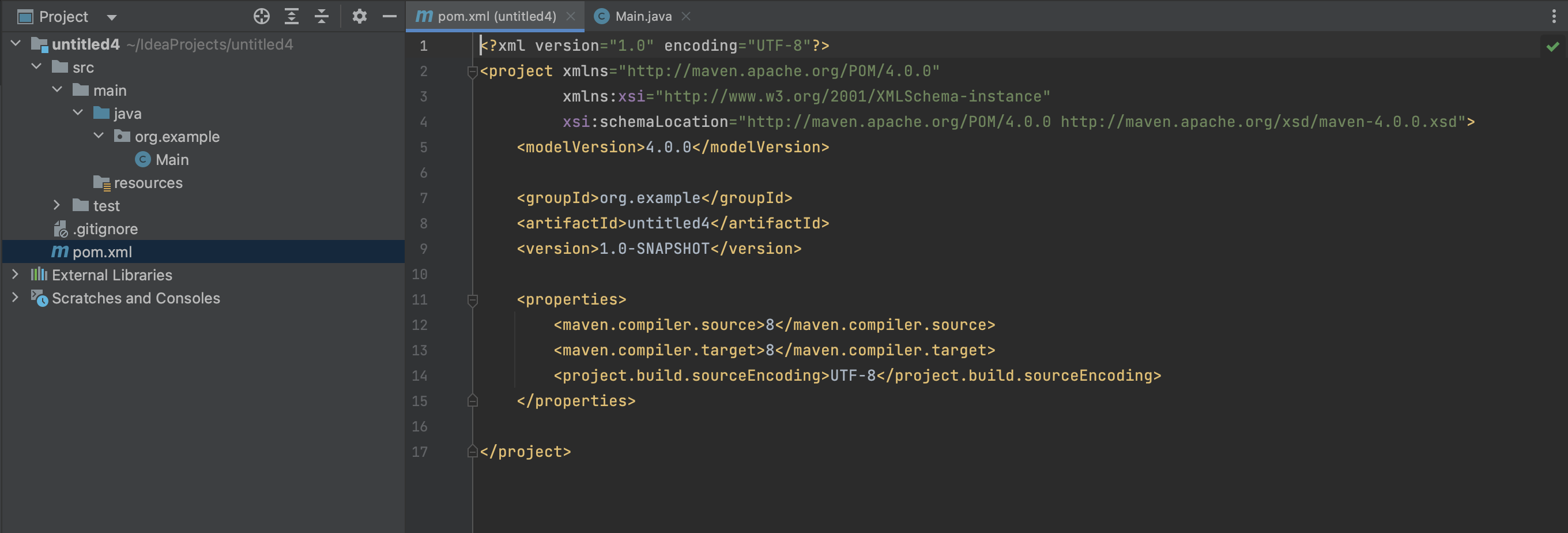Click line number 9 in the gutter
This screenshot has height=533, width=1568.
pos(424,249)
